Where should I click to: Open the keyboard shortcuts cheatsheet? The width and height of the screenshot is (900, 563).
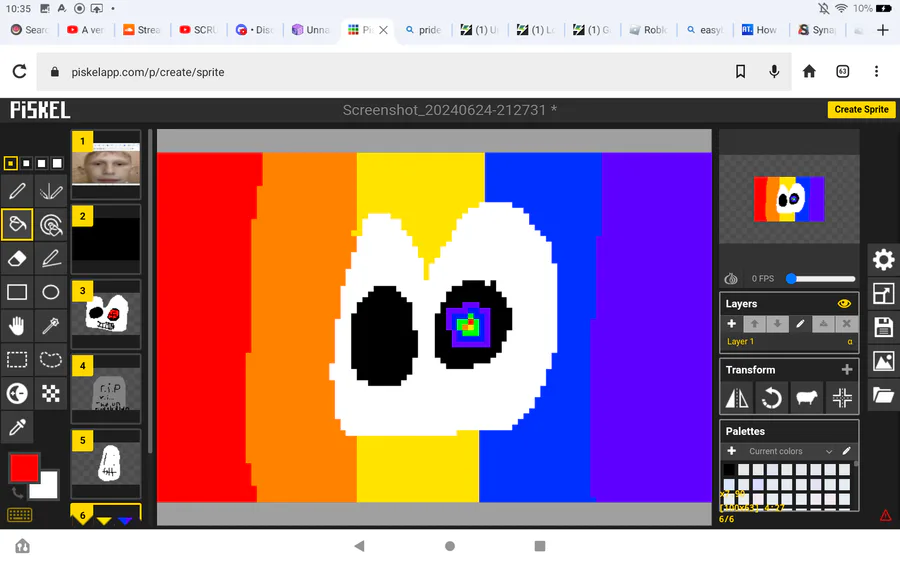[x=20, y=515]
